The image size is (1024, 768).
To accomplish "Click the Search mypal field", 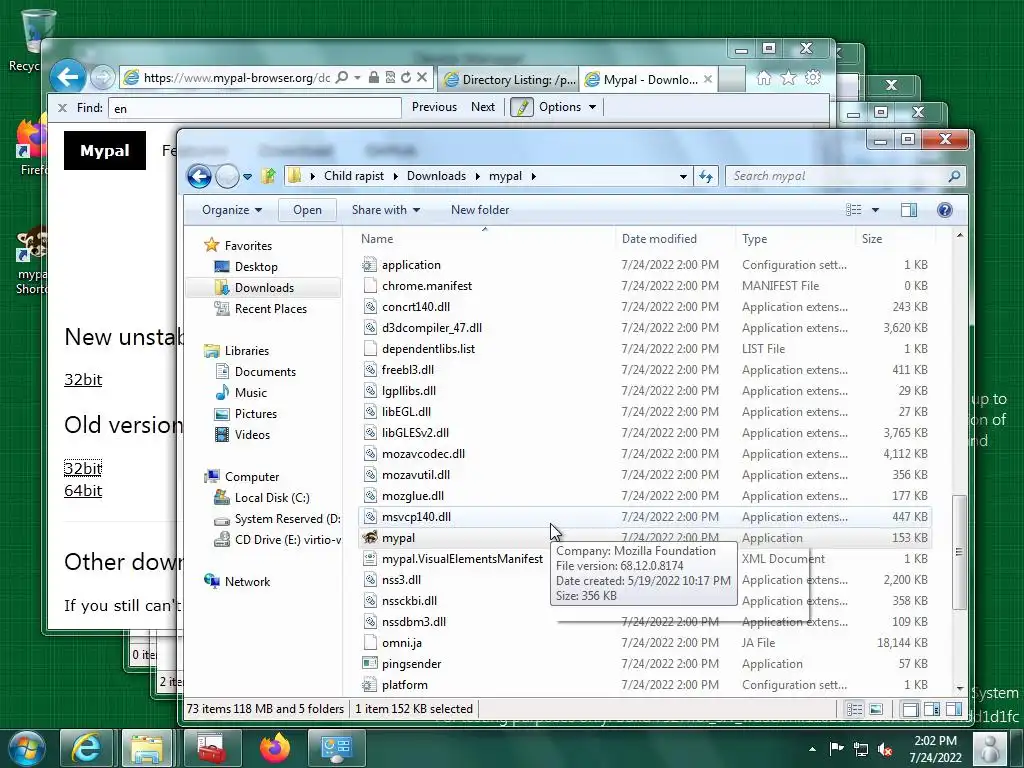I will 845,176.
